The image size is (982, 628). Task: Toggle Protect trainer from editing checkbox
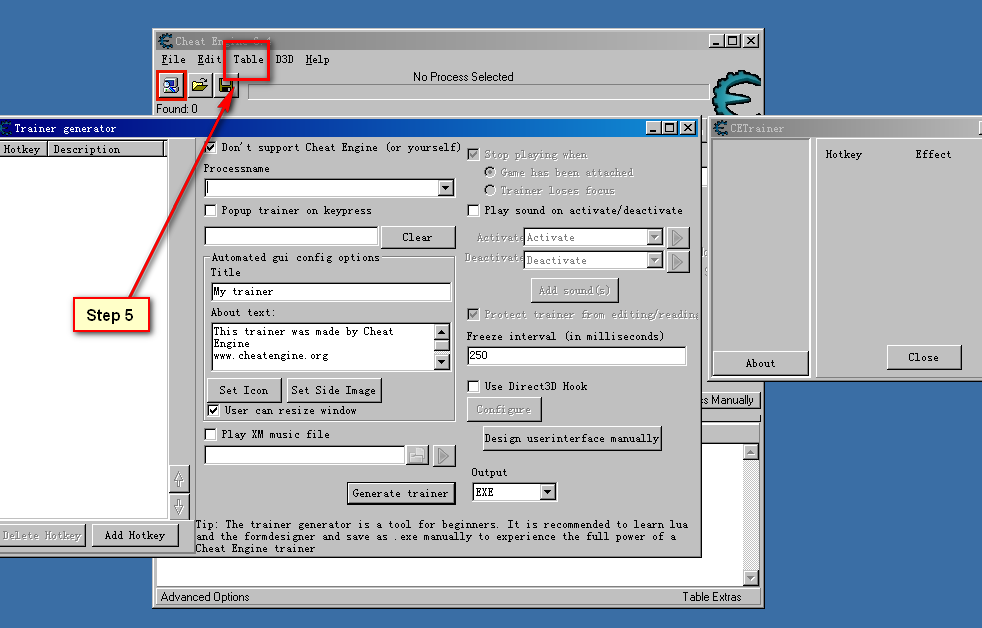[x=473, y=314]
